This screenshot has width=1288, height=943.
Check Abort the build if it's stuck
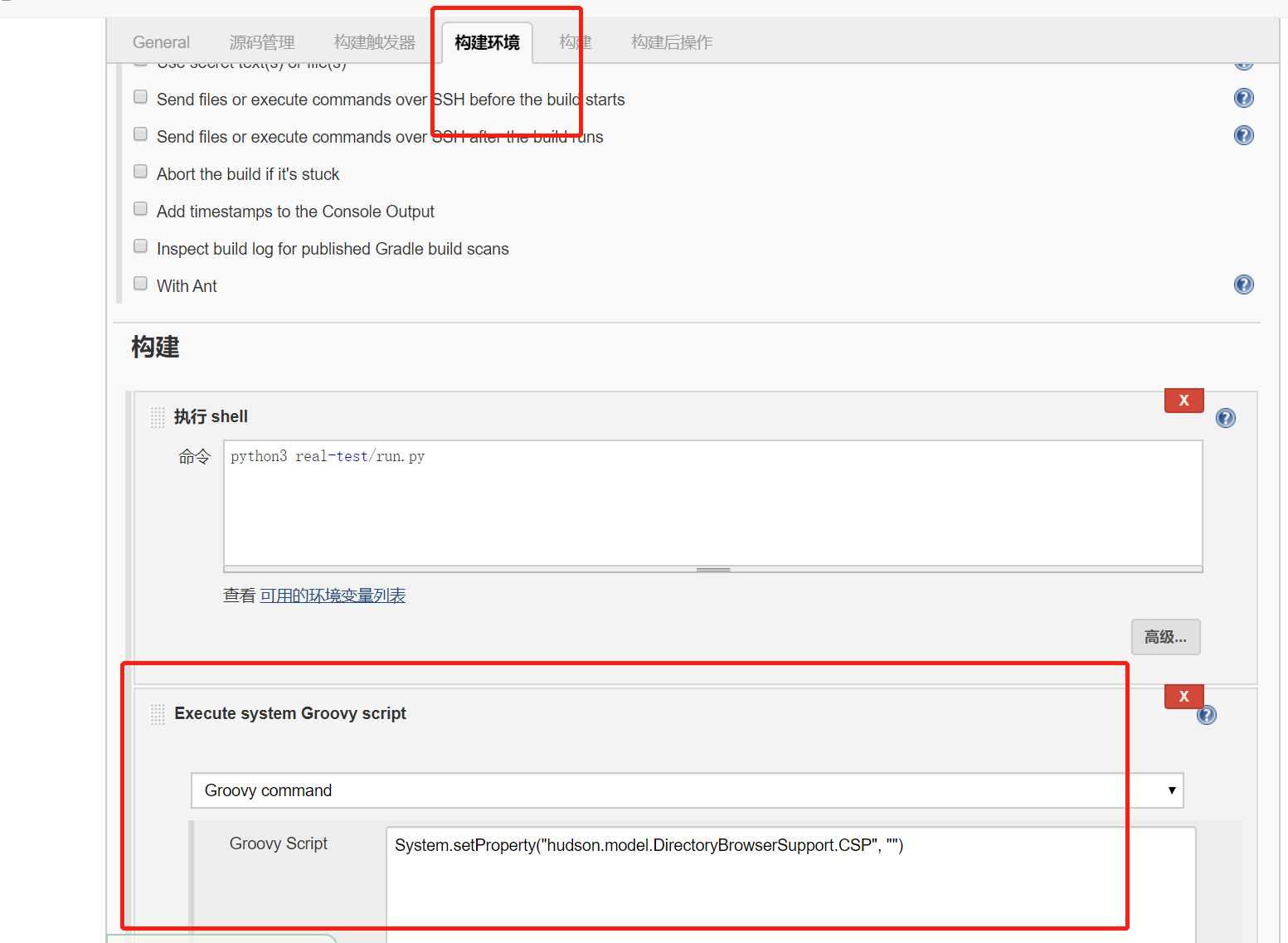(141, 172)
